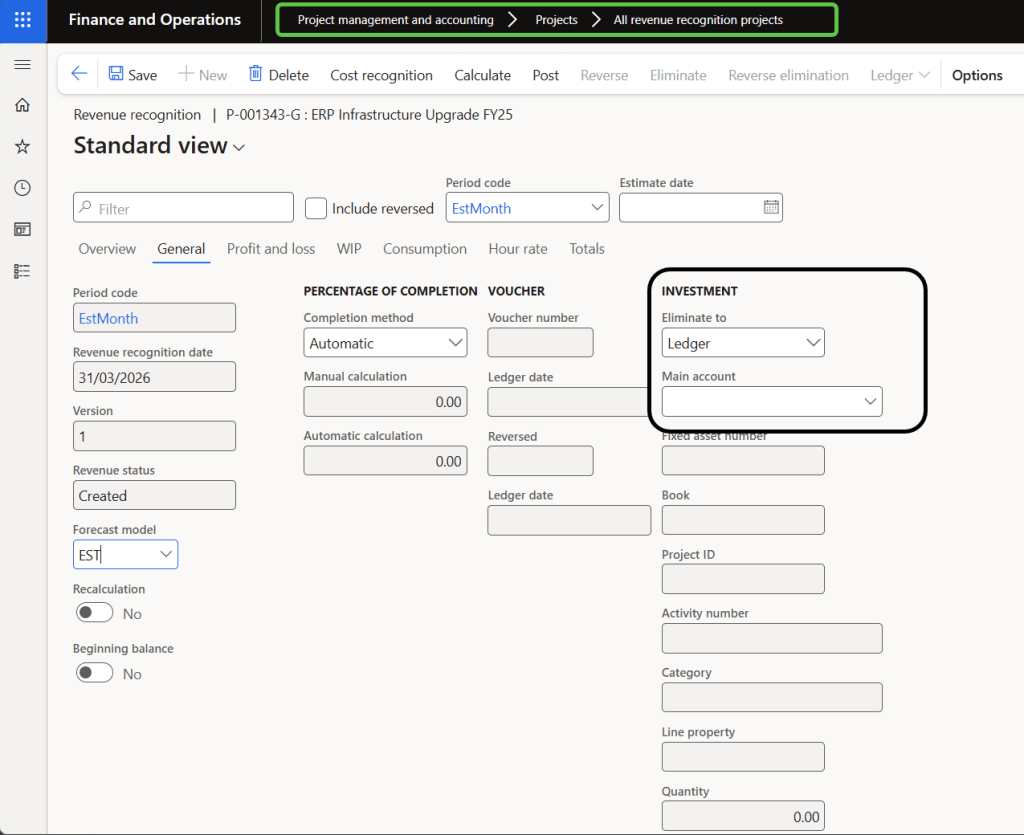Click the Save button
The image size is (1024, 835).
point(132,75)
